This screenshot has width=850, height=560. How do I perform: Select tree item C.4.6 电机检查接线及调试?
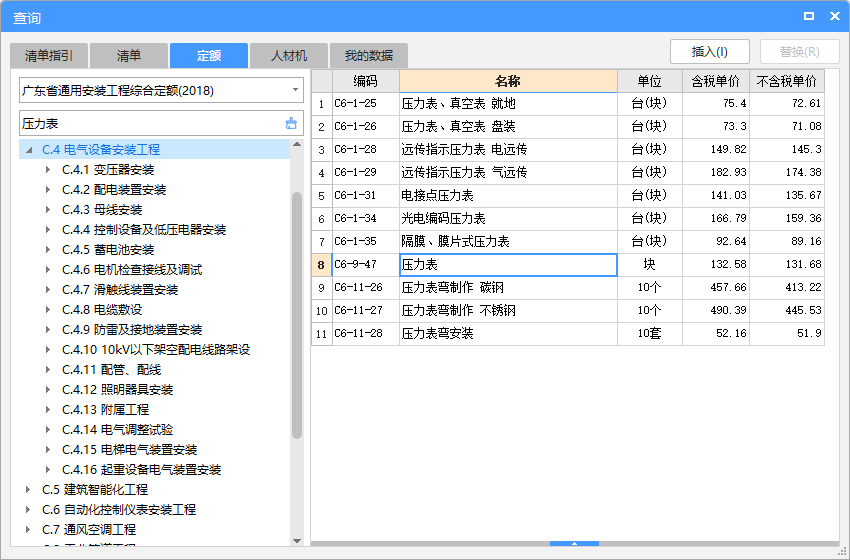132,270
